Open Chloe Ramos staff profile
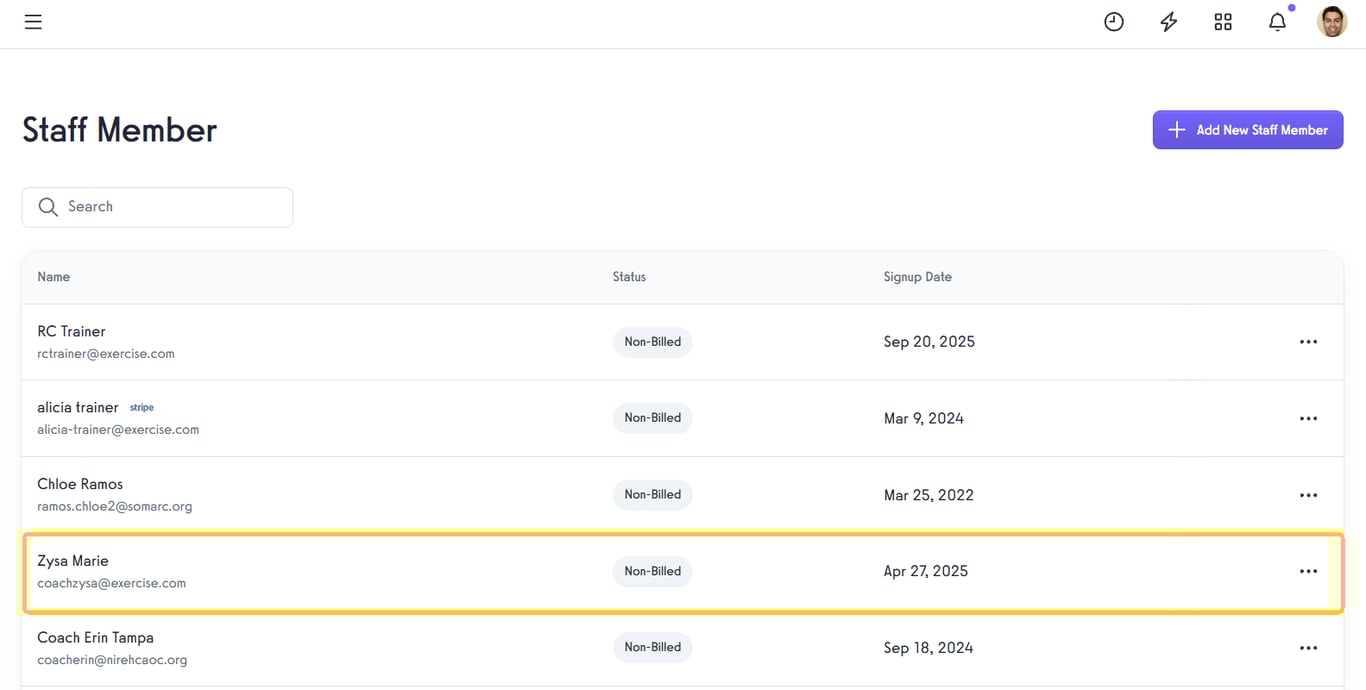 click(x=80, y=484)
